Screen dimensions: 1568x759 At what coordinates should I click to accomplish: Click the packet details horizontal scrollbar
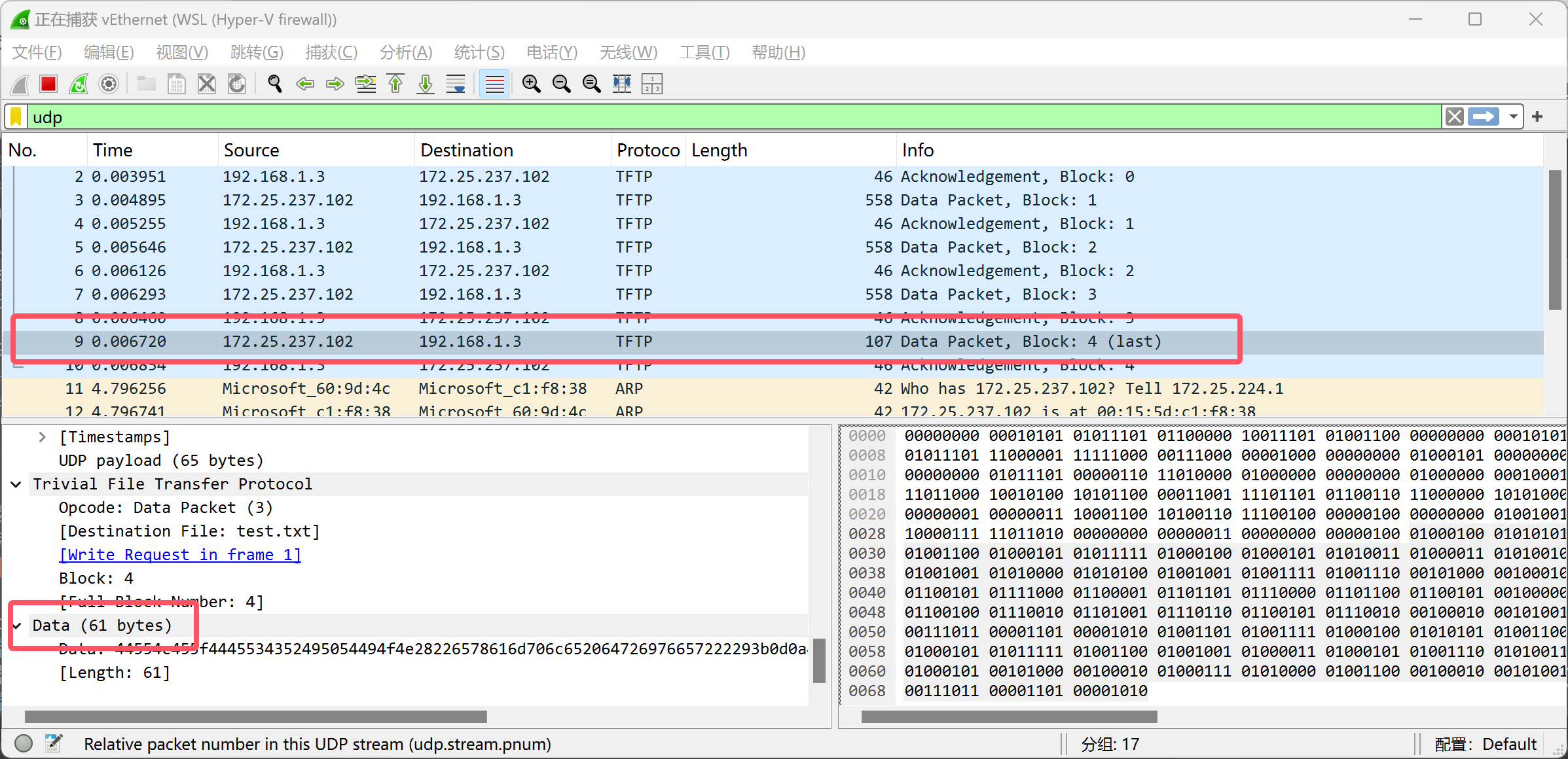point(256,717)
